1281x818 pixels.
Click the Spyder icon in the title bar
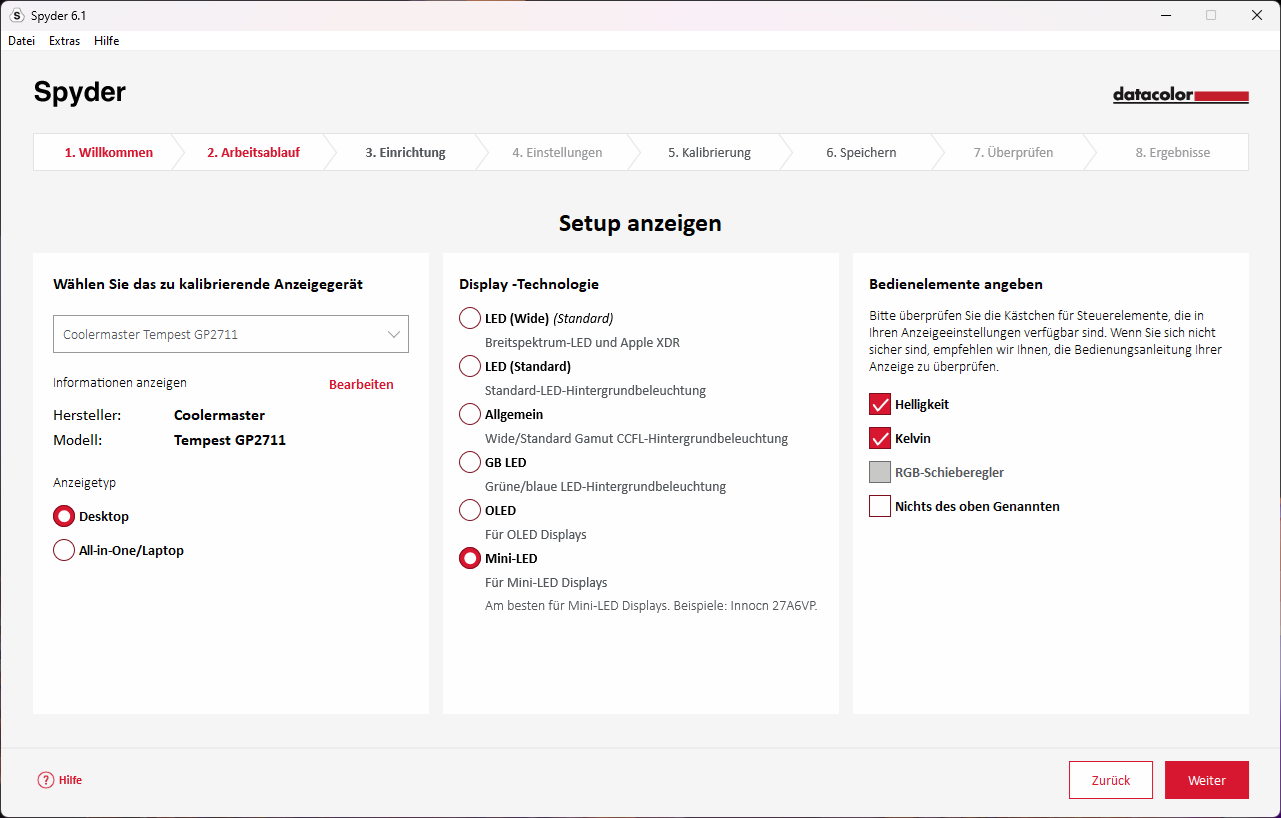[15, 15]
